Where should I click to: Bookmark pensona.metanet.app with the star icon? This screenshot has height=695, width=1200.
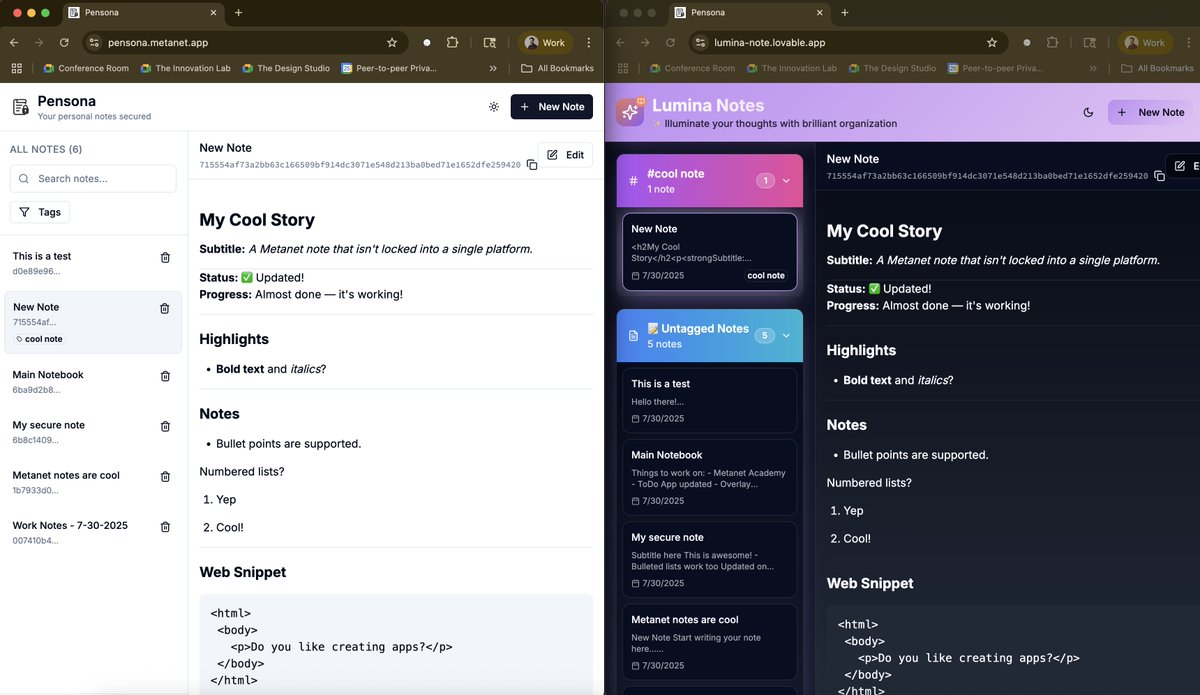392,43
